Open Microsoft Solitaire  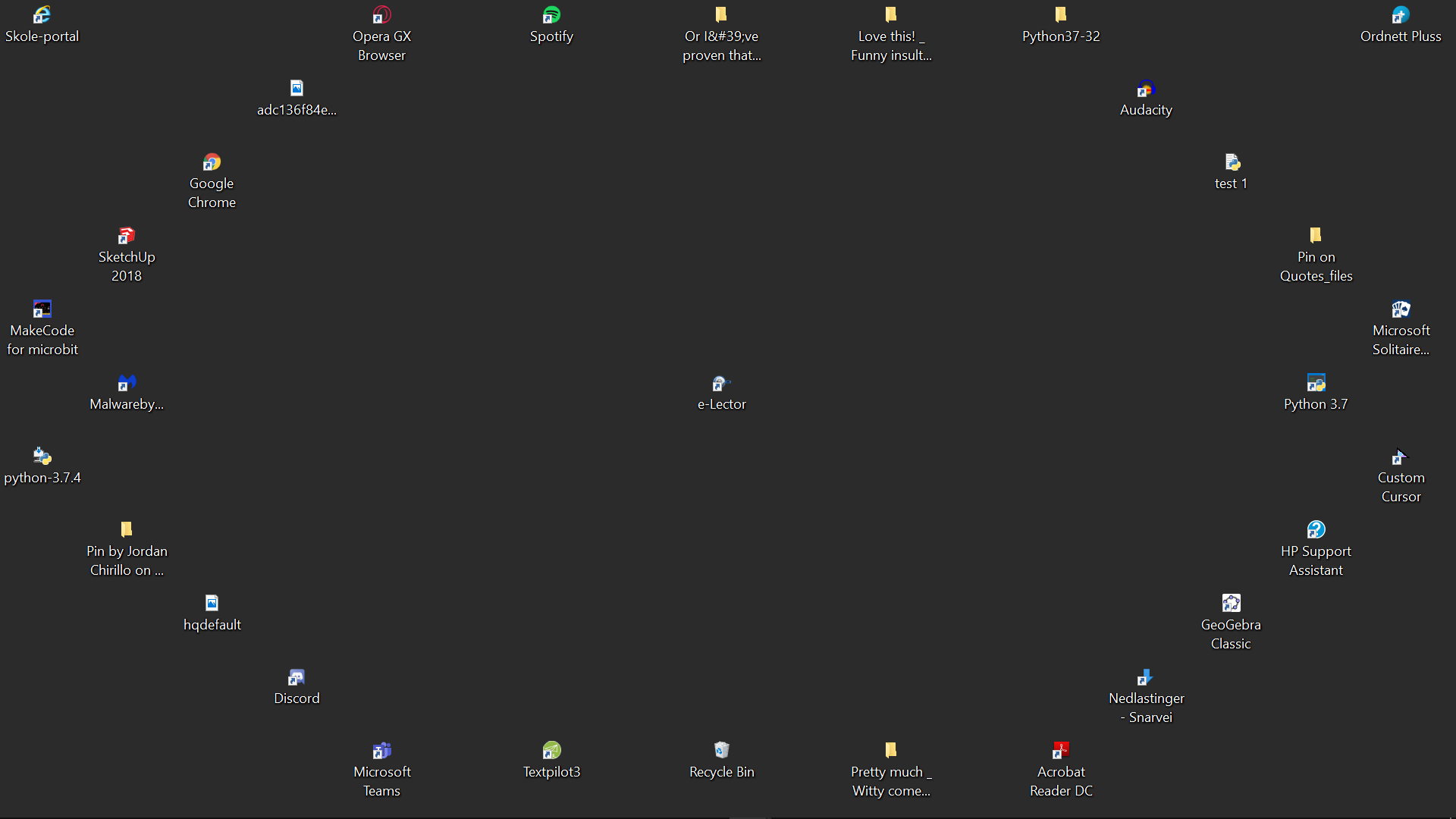[x=1400, y=309]
